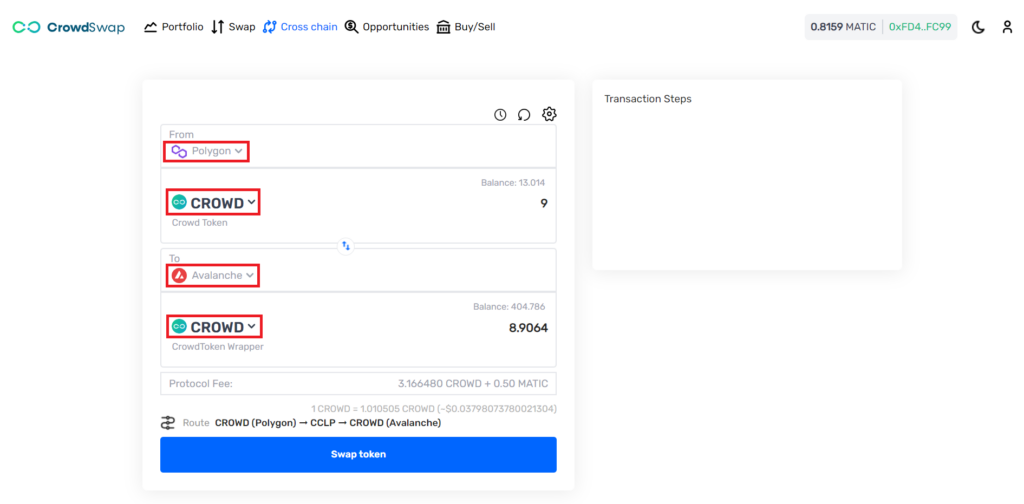Open the Opportunities section

click(x=387, y=27)
